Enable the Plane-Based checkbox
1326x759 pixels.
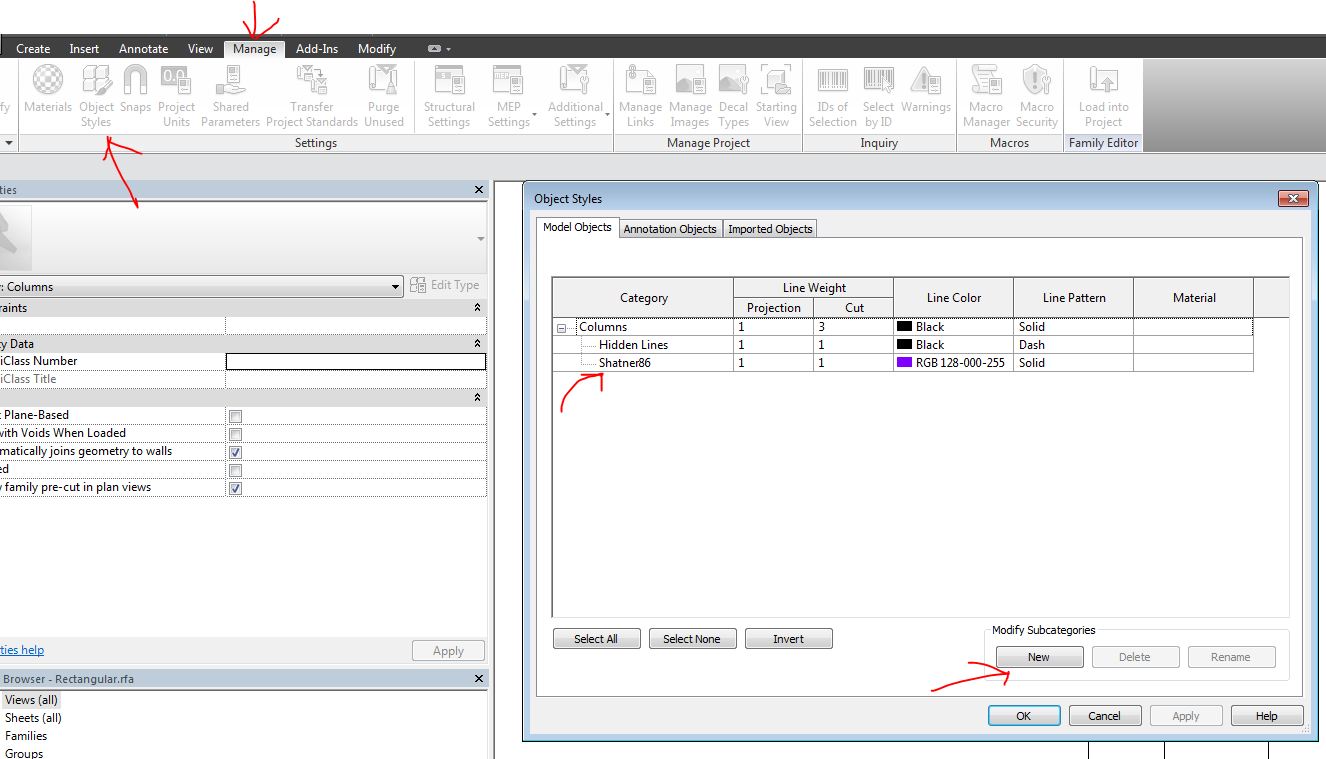point(235,416)
